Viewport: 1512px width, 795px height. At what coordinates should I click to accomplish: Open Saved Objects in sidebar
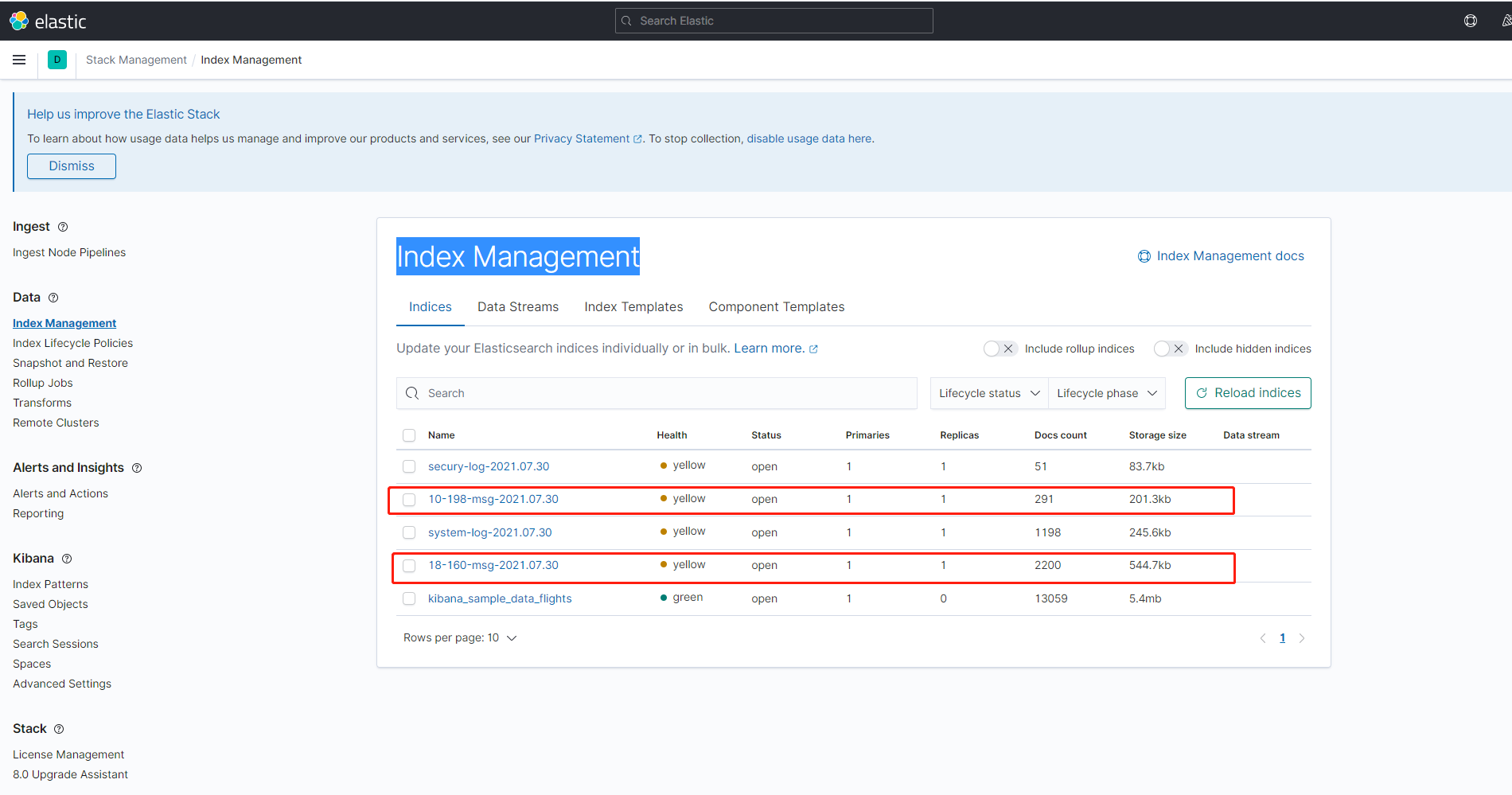(x=50, y=604)
